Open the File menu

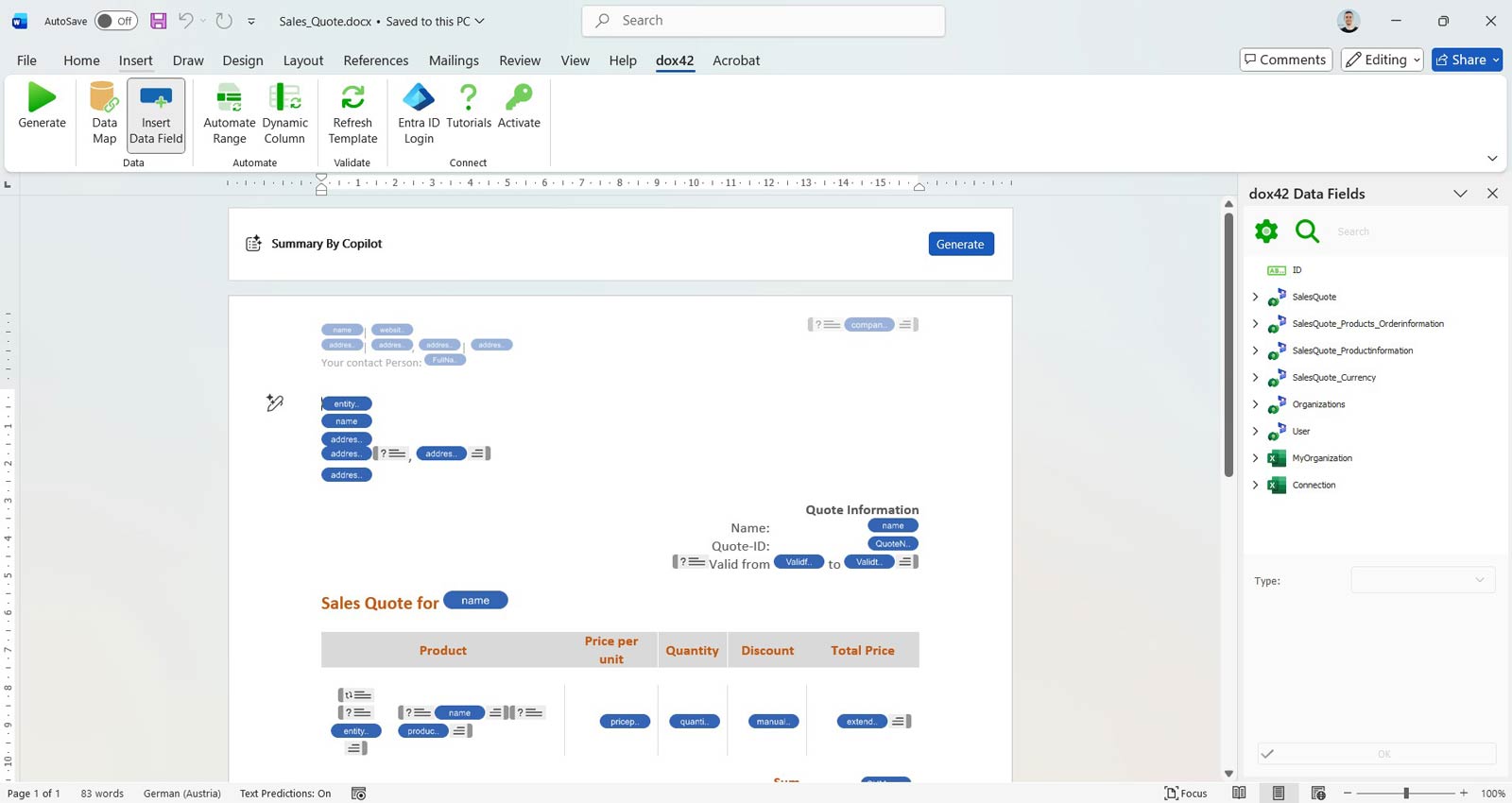click(x=26, y=60)
